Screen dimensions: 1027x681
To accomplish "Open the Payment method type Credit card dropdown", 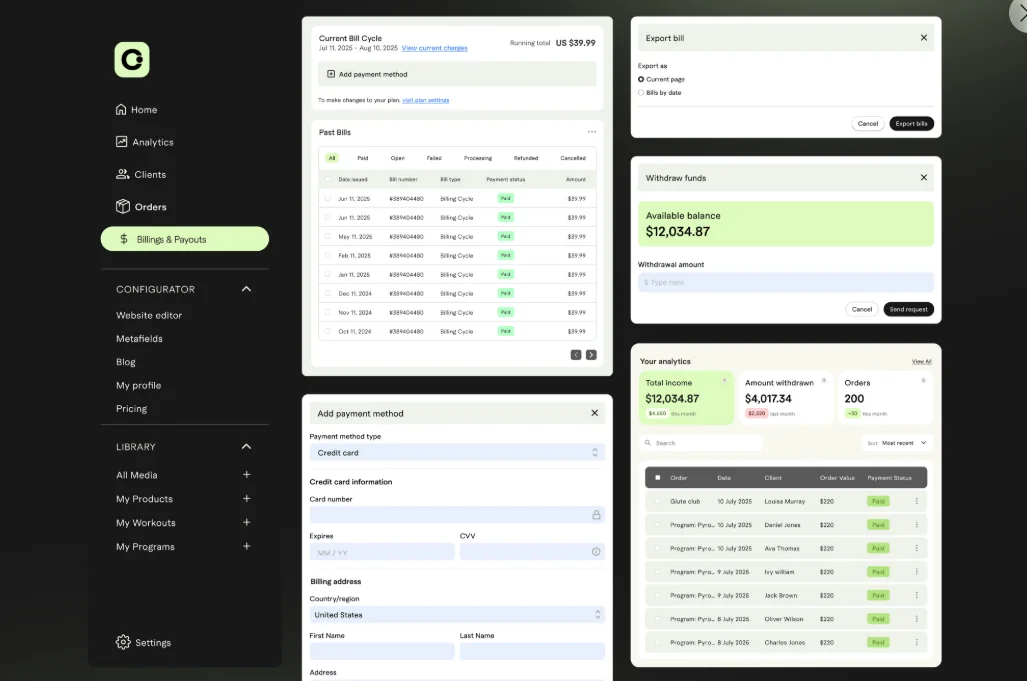I will pyautogui.click(x=457, y=452).
